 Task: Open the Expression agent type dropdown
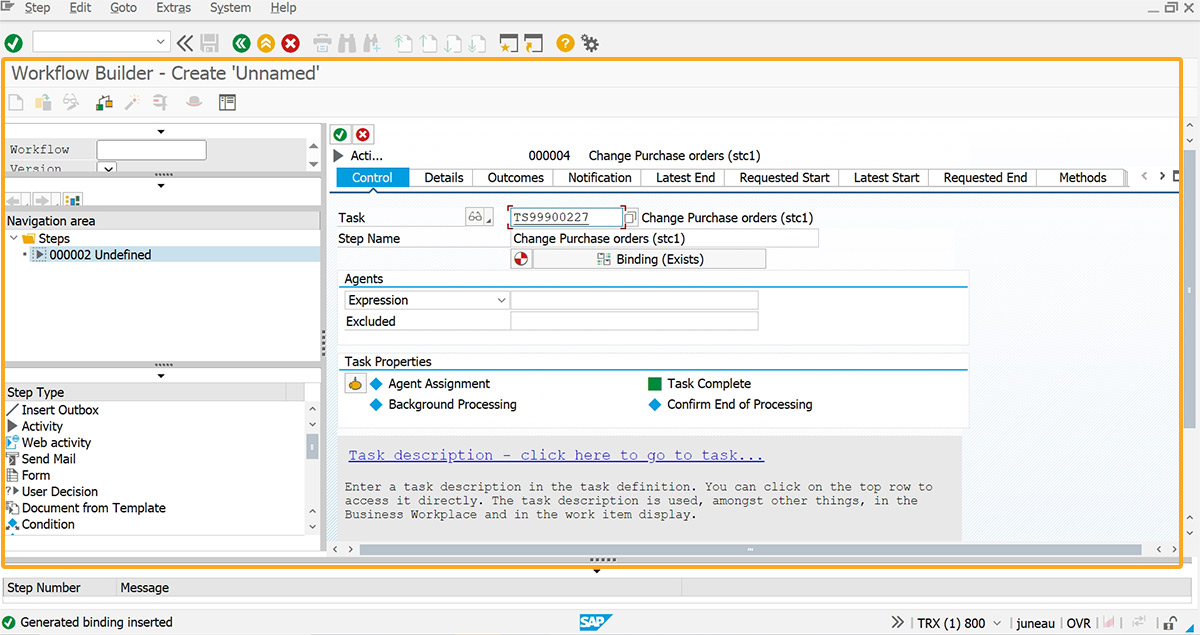tap(501, 300)
